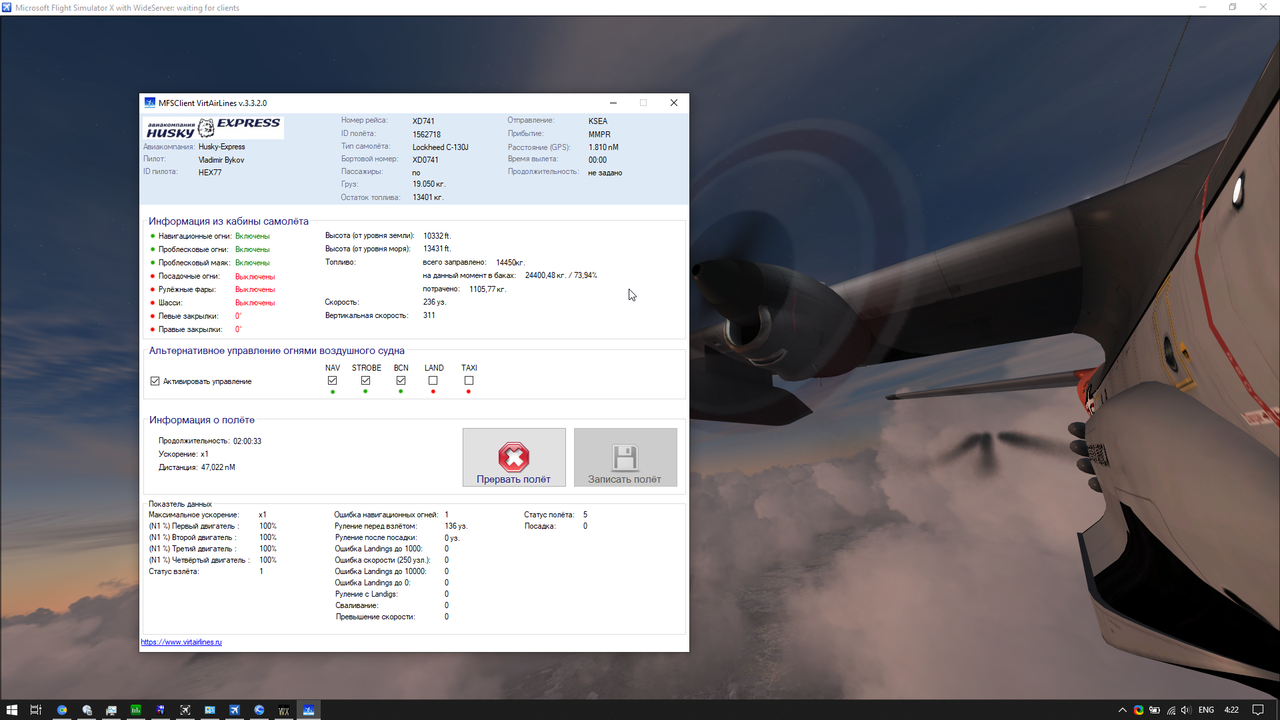This screenshot has height=720, width=1280.
Task: Click speed value 236 уз.
Action: (x=434, y=302)
